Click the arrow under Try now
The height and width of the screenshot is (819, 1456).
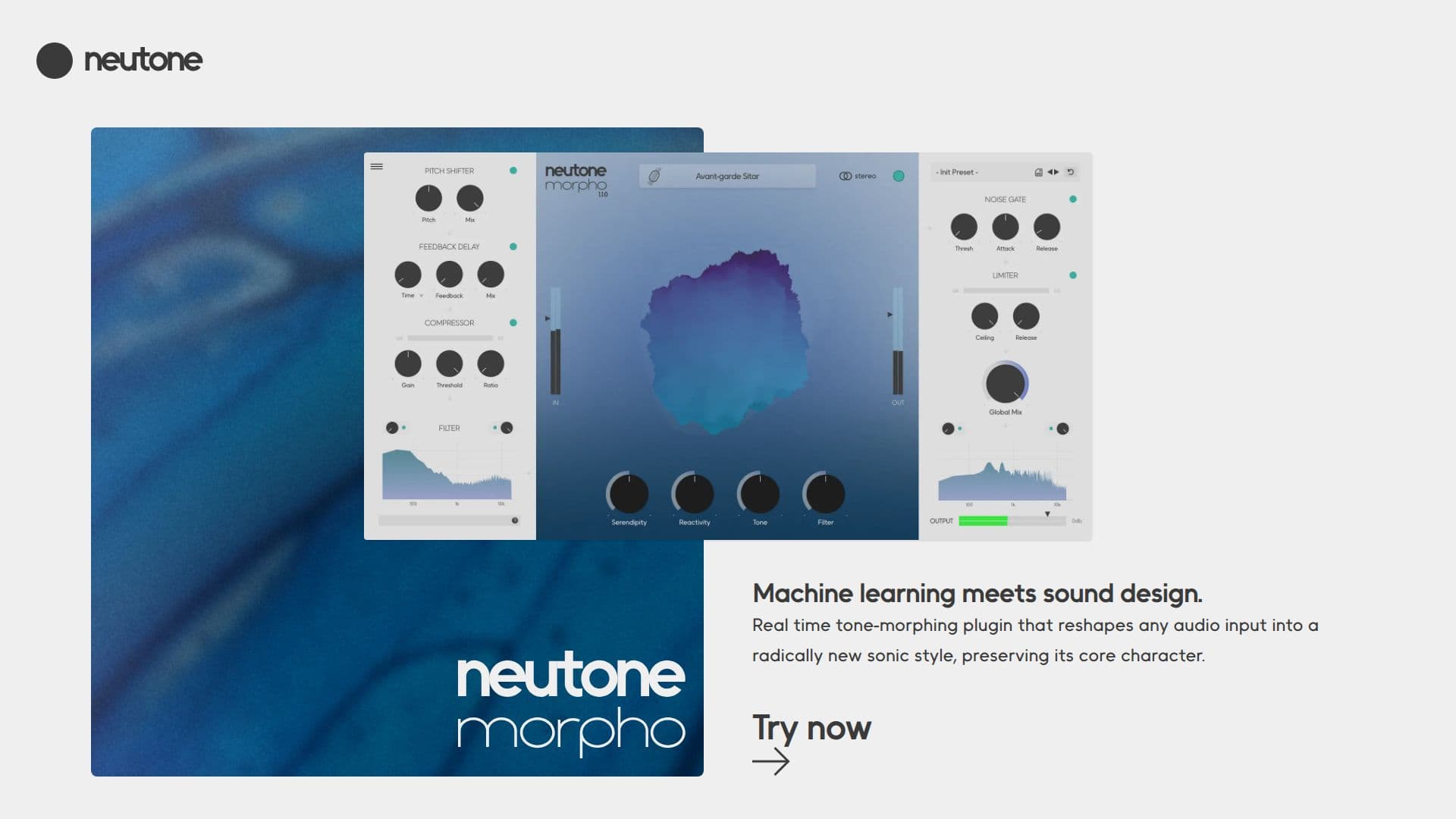pyautogui.click(x=771, y=761)
